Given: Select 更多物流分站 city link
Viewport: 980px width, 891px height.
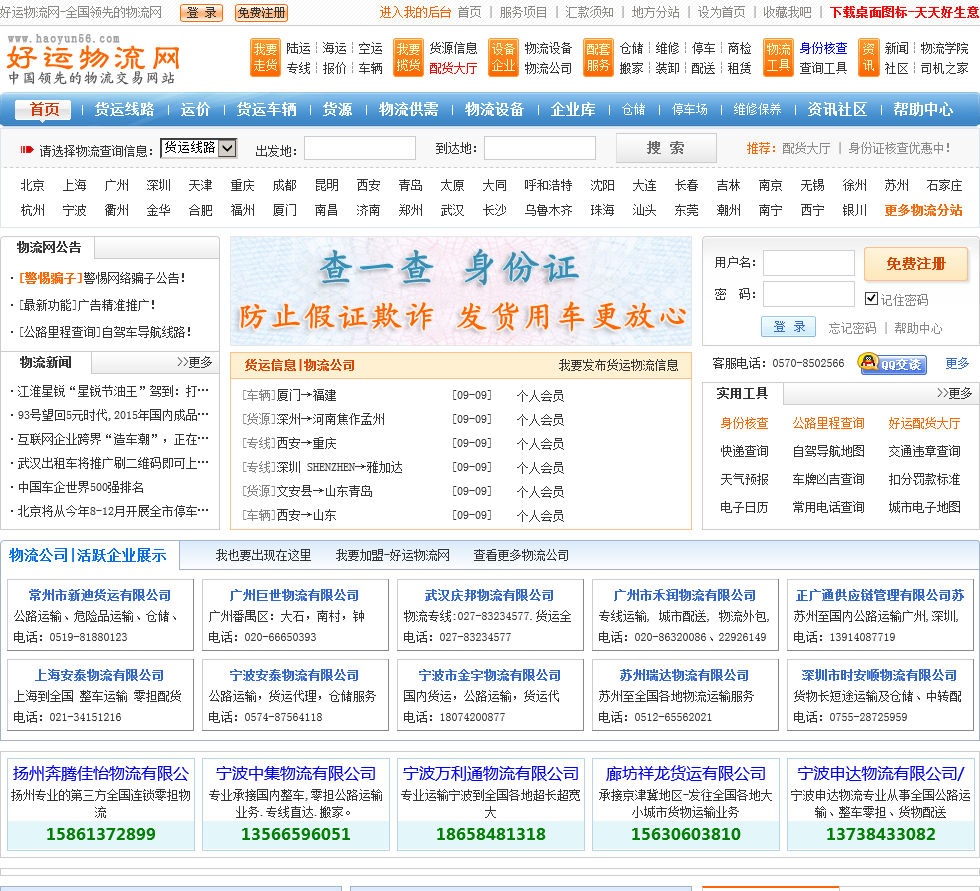Looking at the screenshot, I should (x=923, y=210).
